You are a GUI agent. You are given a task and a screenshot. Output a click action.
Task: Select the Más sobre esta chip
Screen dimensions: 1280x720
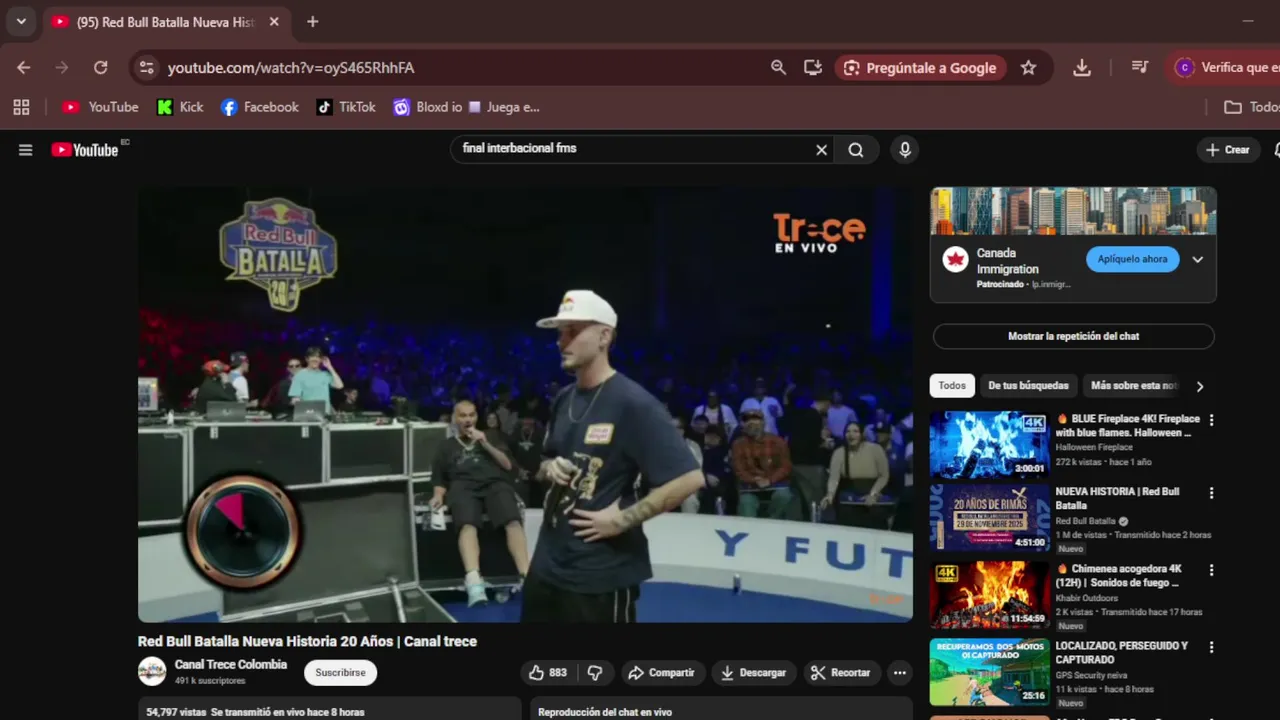1133,385
